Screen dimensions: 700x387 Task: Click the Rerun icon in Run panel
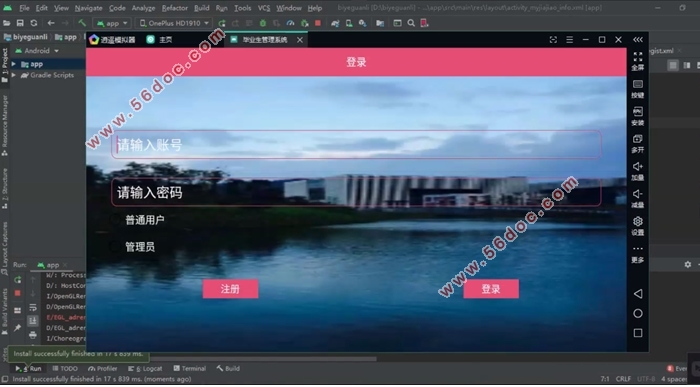pos(17,280)
